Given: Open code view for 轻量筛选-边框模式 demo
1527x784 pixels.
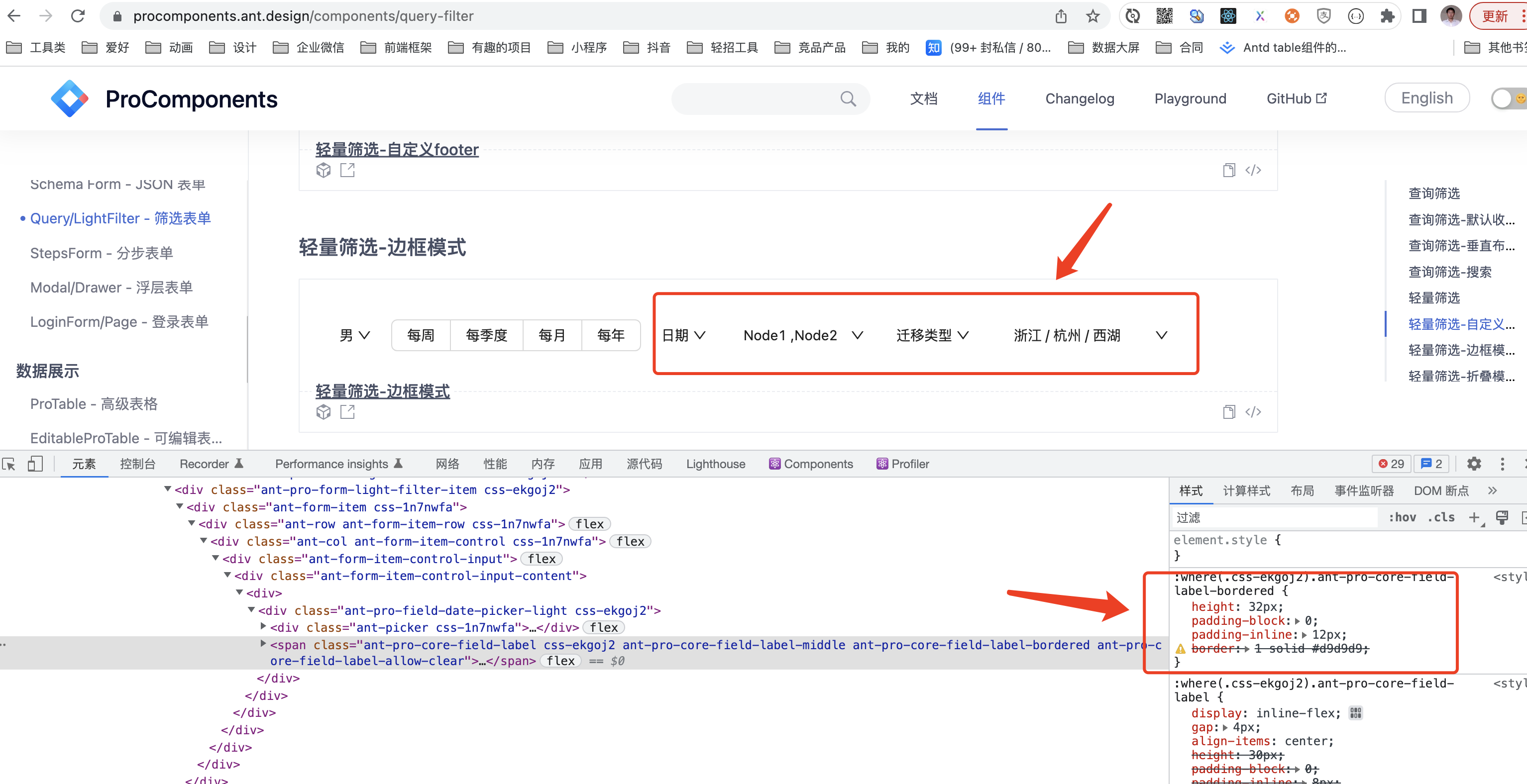Looking at the screenshot, I should click(1253, 411).
